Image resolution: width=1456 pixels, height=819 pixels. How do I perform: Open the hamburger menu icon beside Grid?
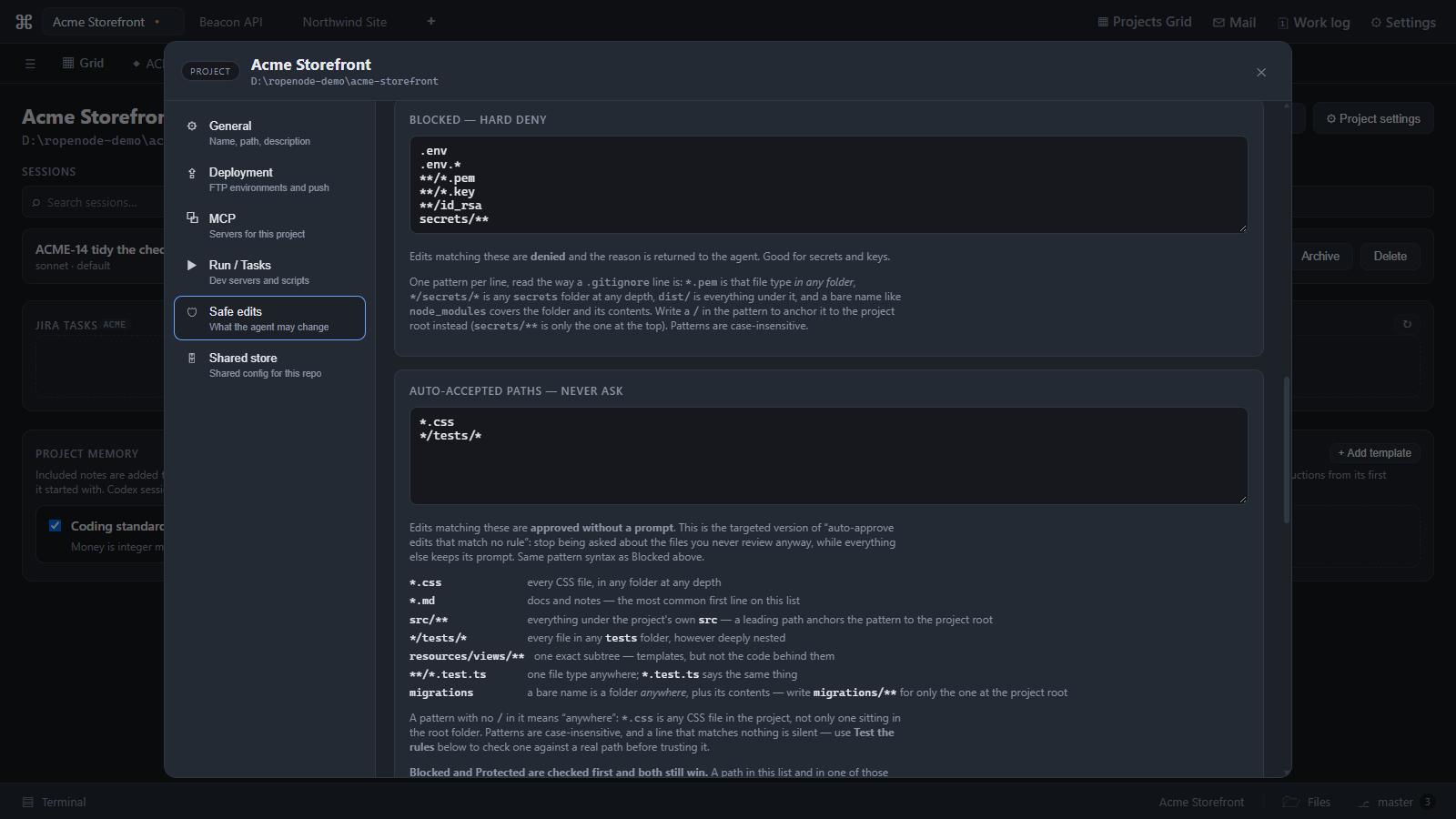[30, 64]
